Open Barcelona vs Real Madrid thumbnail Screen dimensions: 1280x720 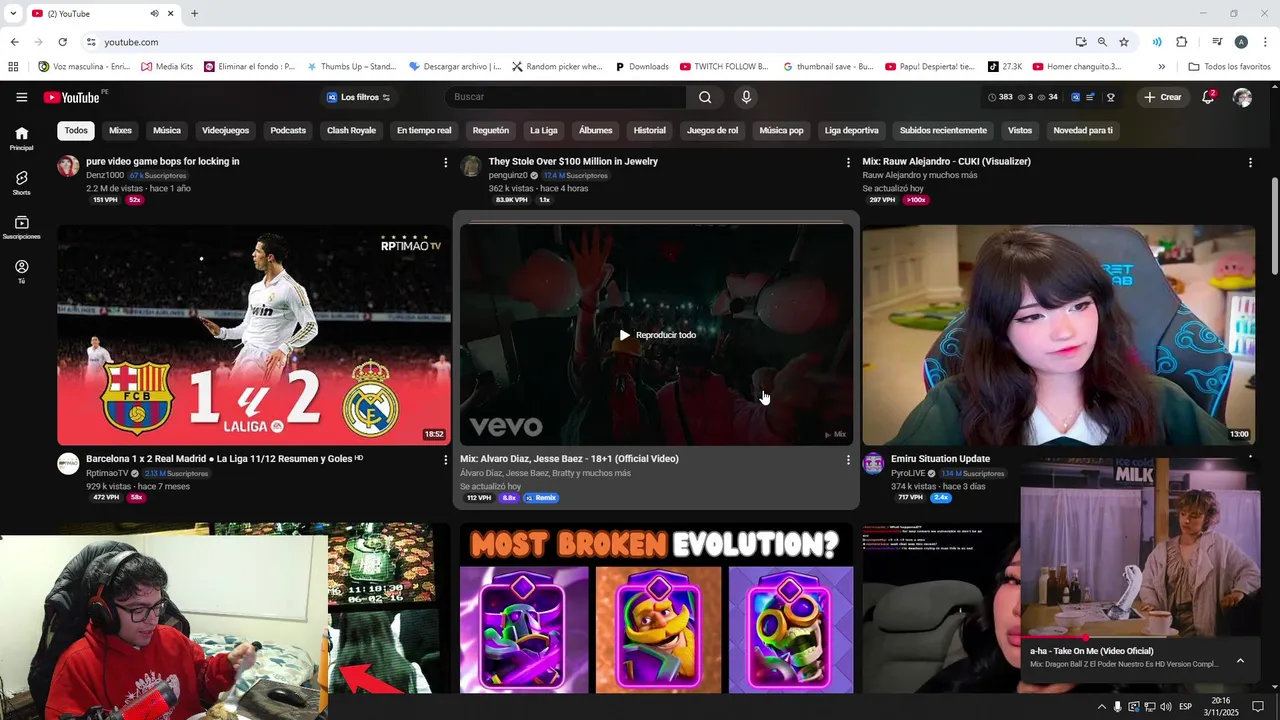coord(254,335)
